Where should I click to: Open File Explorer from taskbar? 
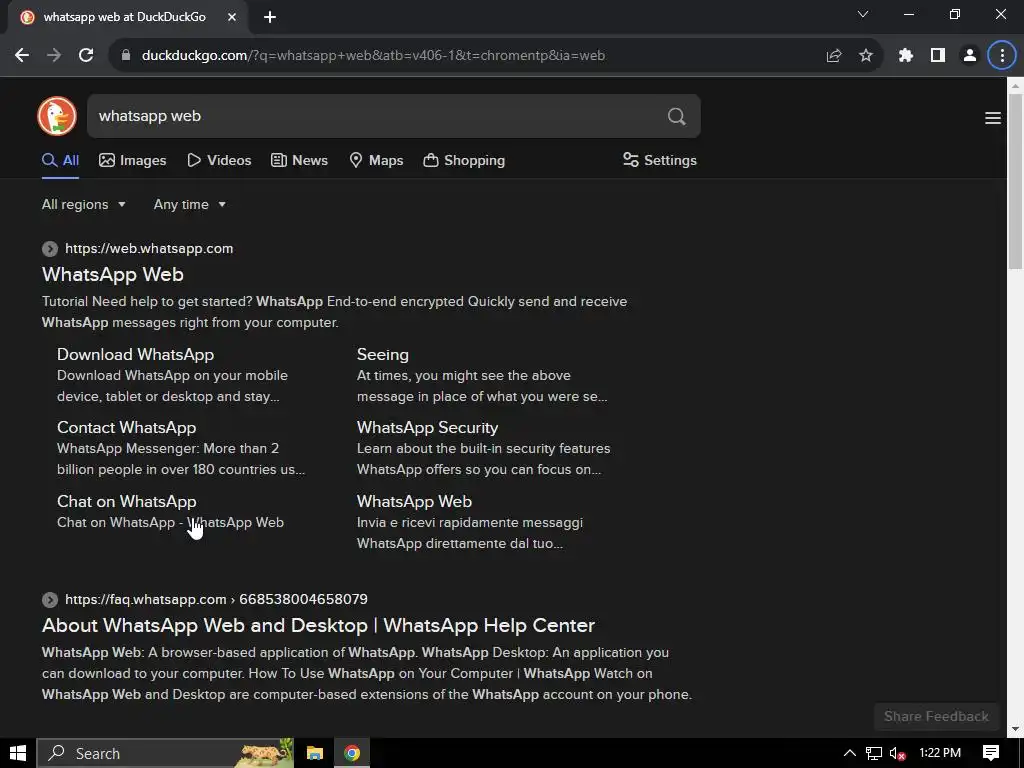[x=315, y=753]
